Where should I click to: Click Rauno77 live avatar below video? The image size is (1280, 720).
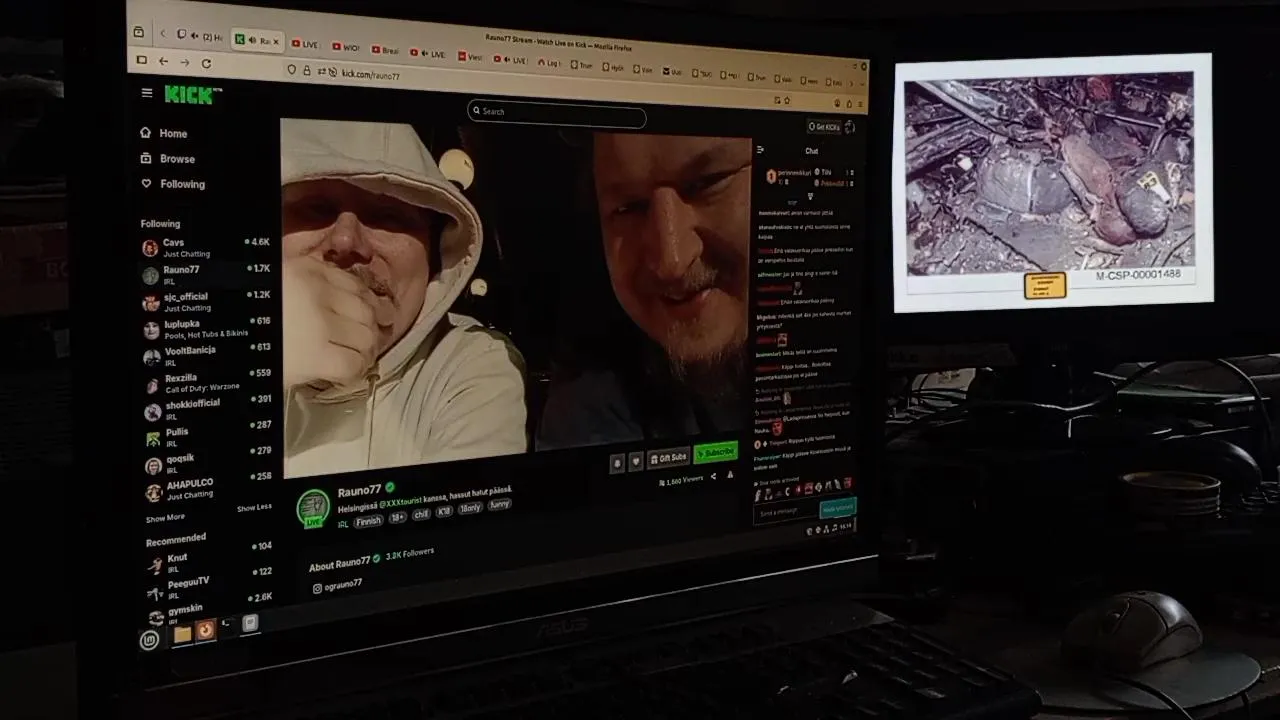click(314, 508)
